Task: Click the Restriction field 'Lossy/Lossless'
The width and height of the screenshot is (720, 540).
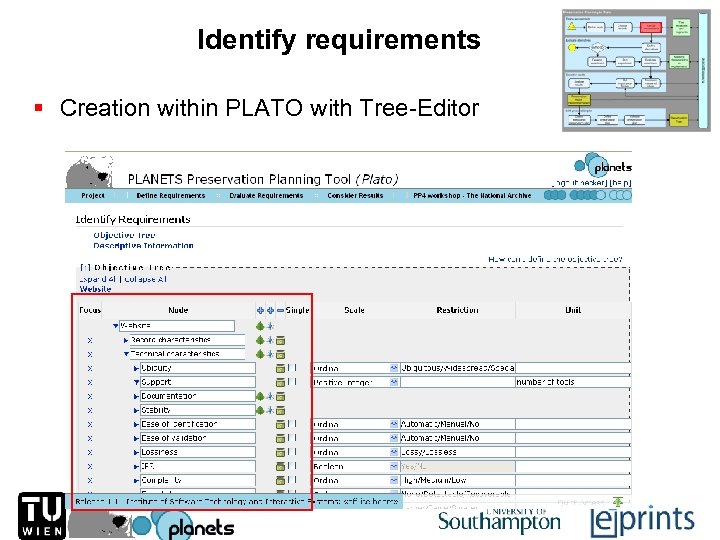Action: click(x=457, y=452)
